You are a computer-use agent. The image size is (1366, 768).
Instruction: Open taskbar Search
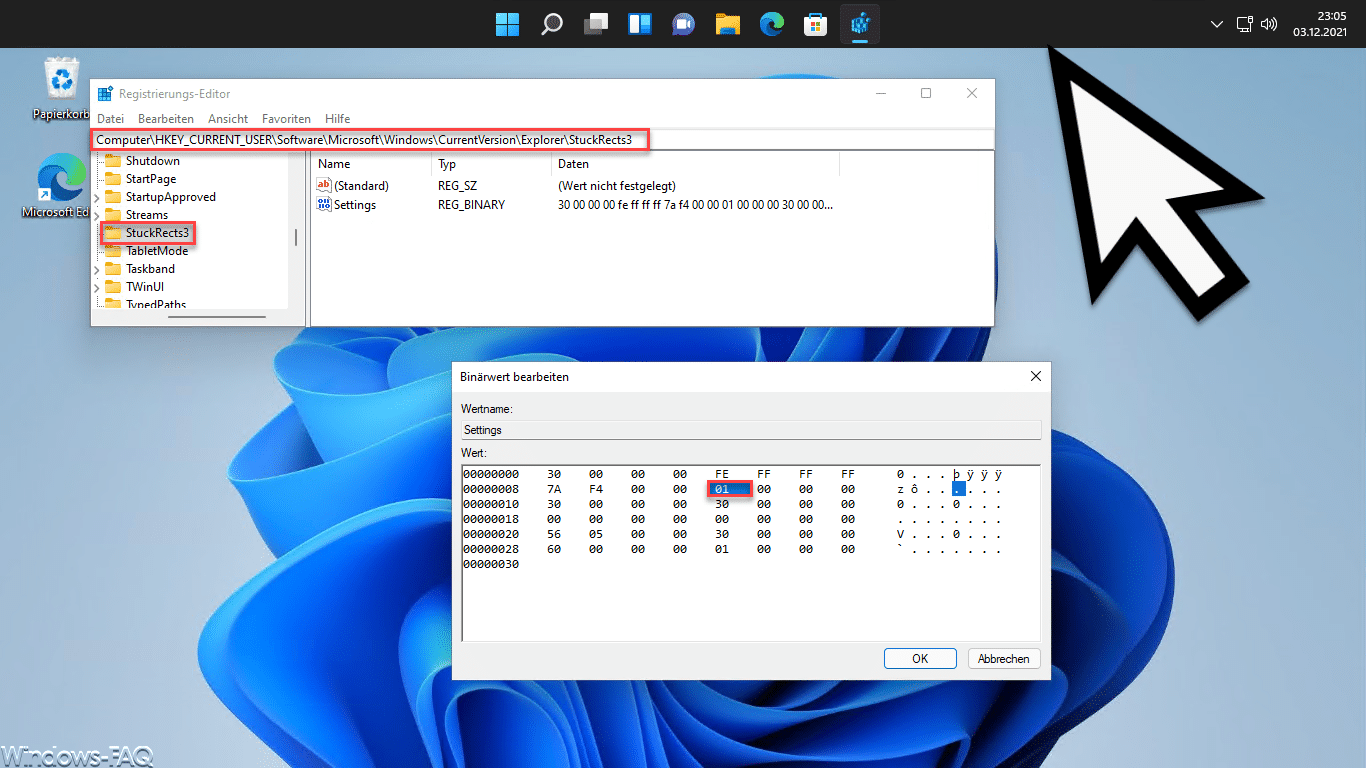pyautogui.click(x=552, y=23)
